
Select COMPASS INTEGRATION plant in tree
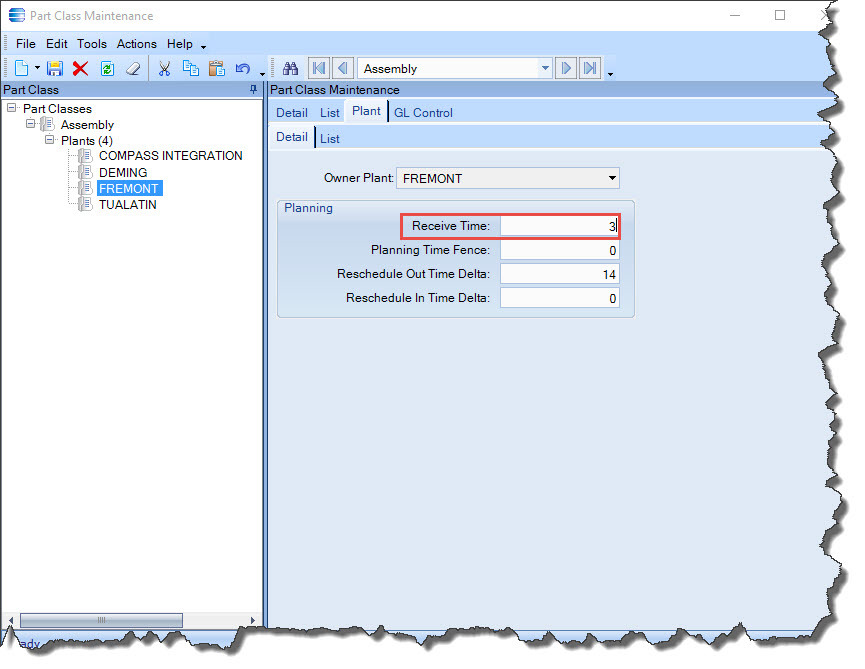[170, 156]
